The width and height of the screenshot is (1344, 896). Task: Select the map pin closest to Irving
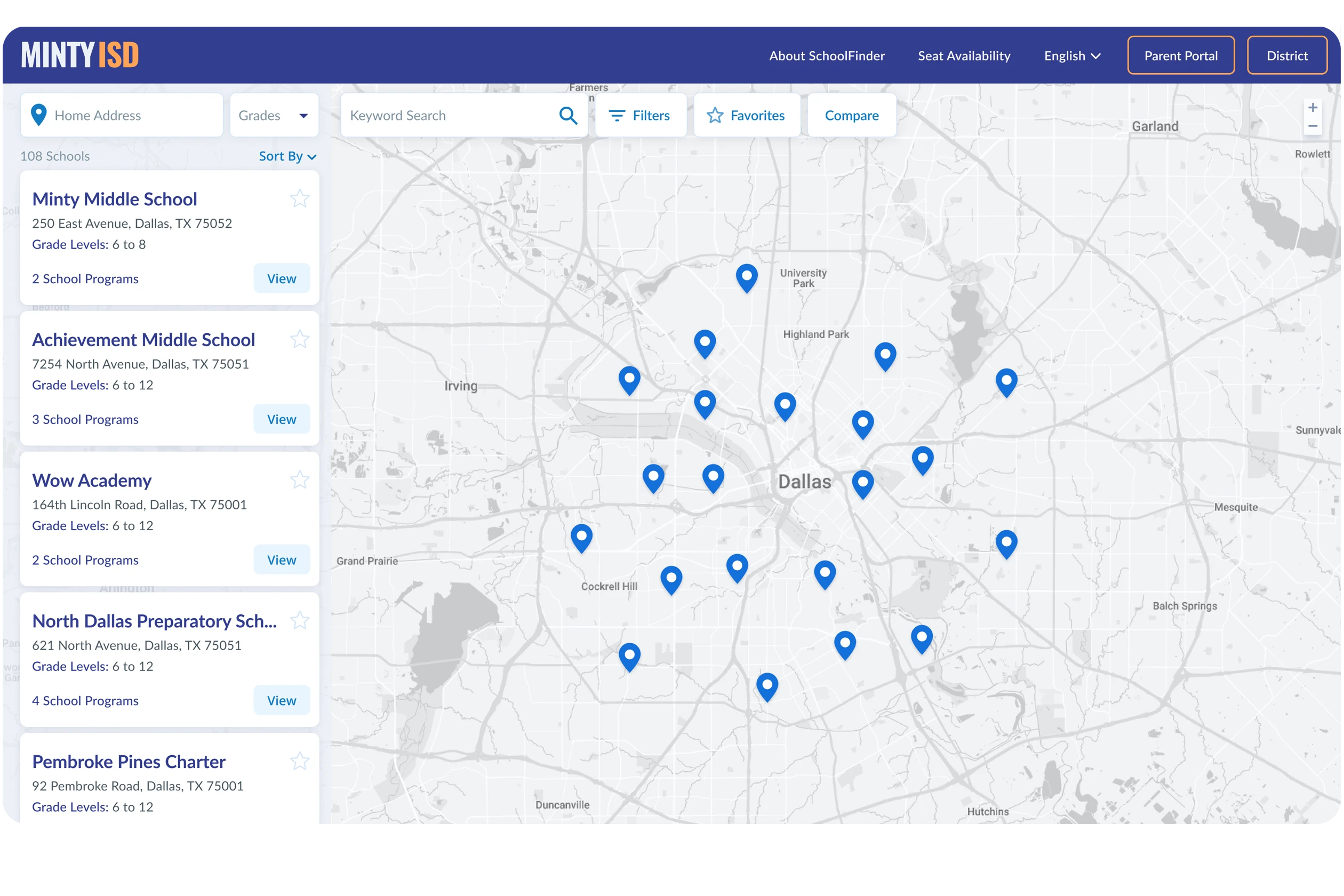coord(629,379)
